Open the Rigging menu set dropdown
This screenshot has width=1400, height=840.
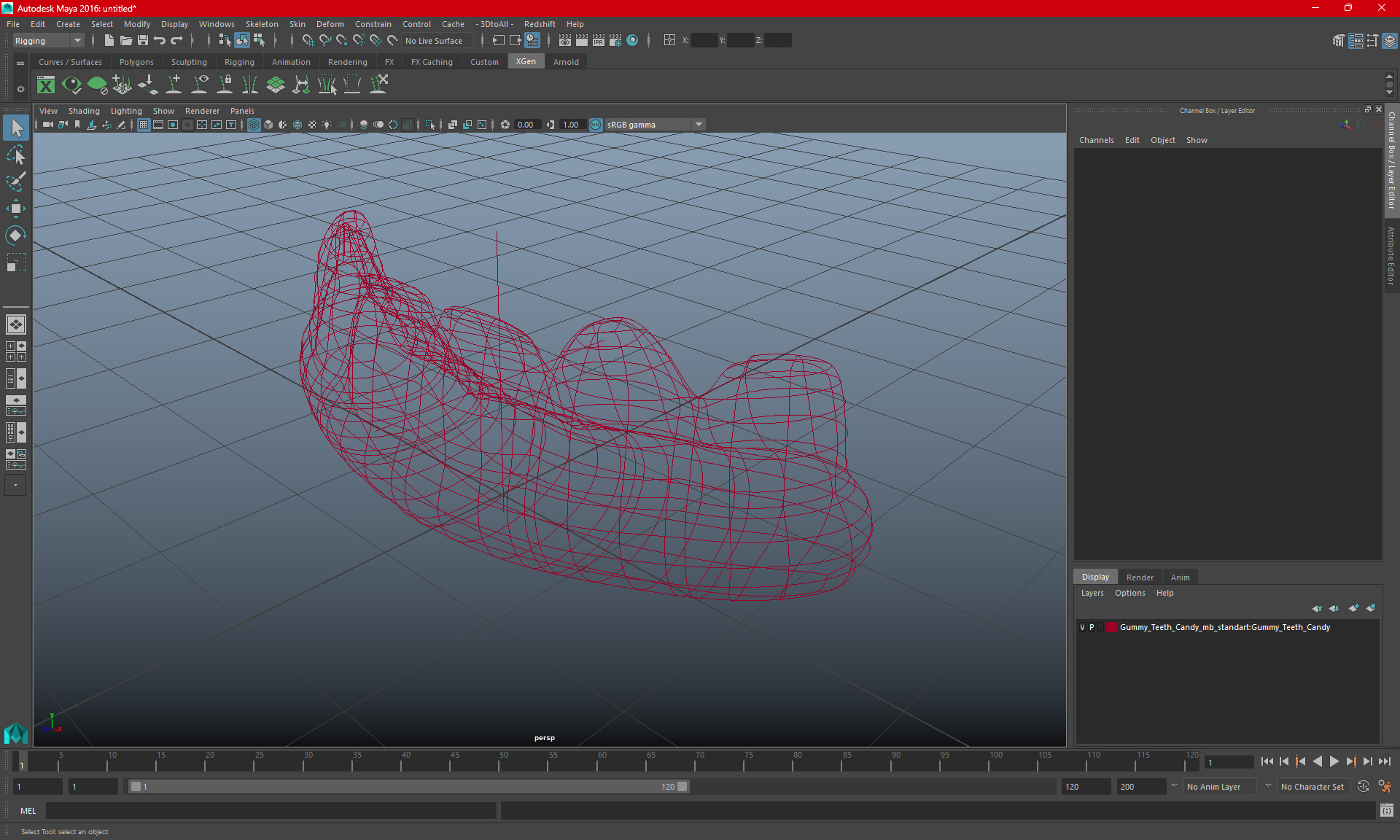click(48, 41)
